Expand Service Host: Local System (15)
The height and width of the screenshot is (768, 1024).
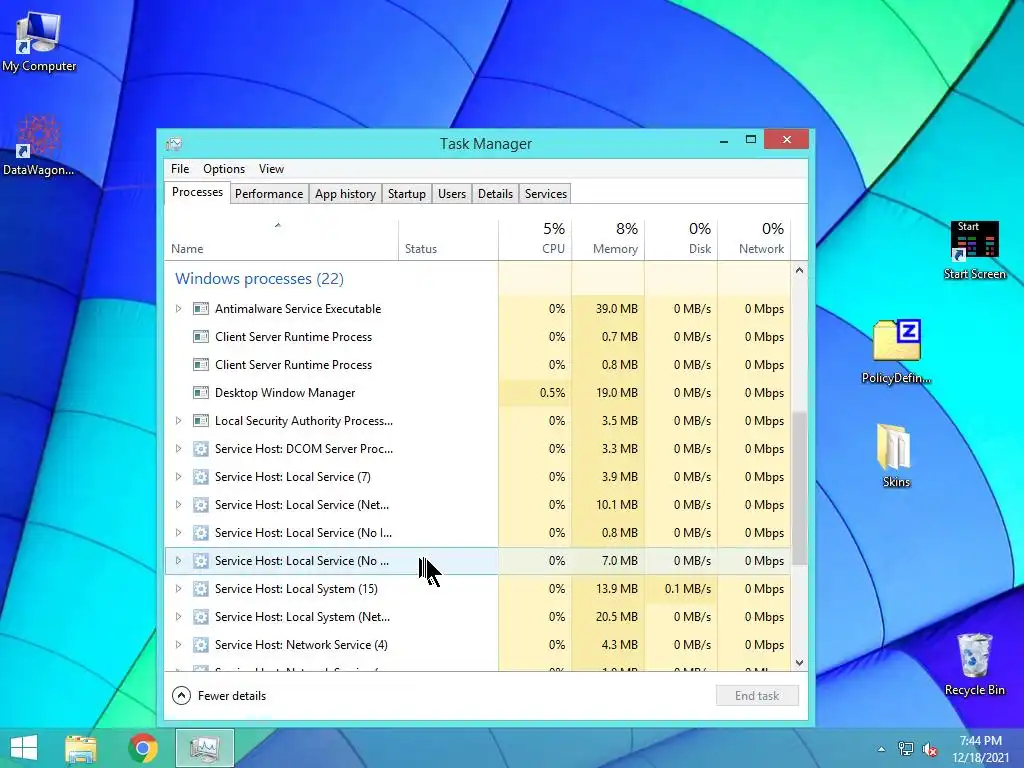(178, 589)
